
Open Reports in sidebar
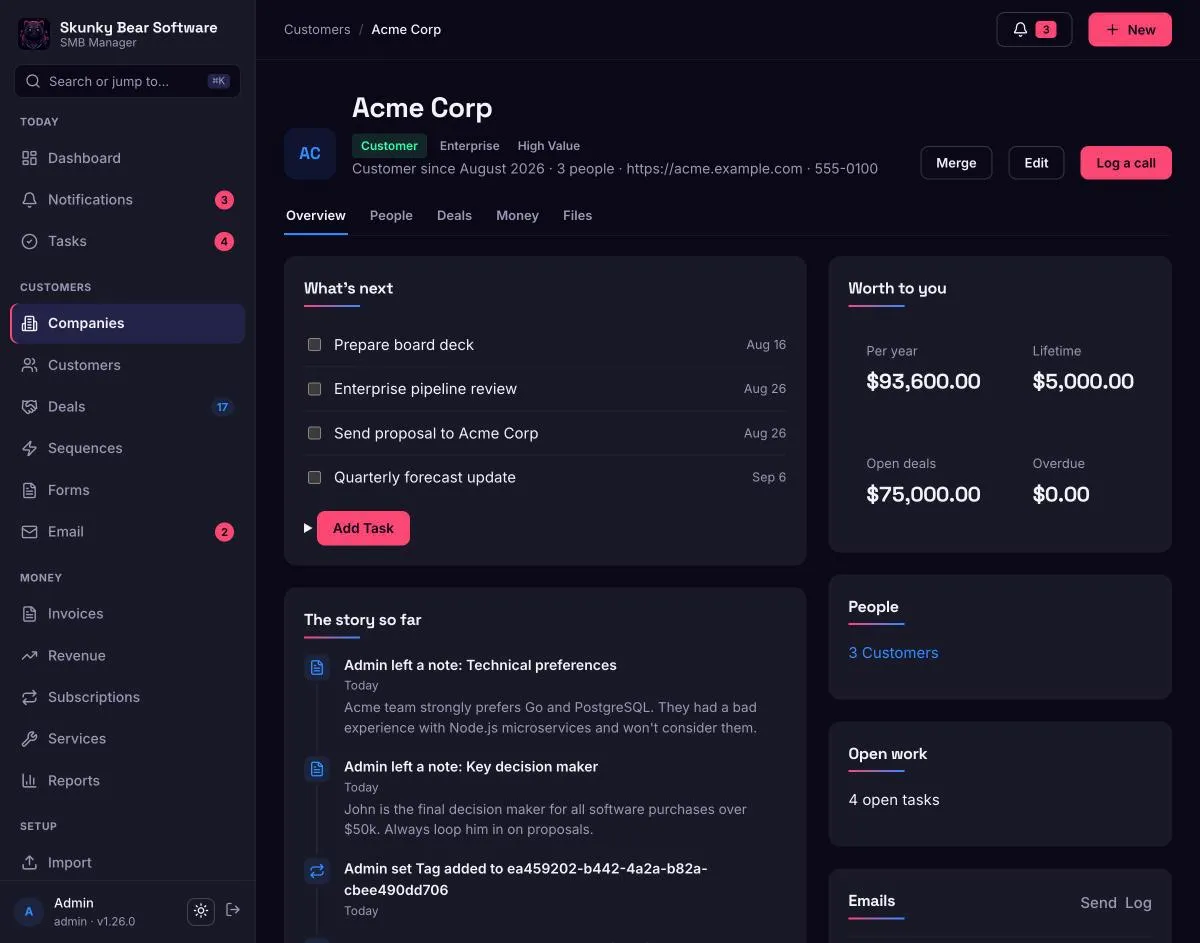(127, 781)
